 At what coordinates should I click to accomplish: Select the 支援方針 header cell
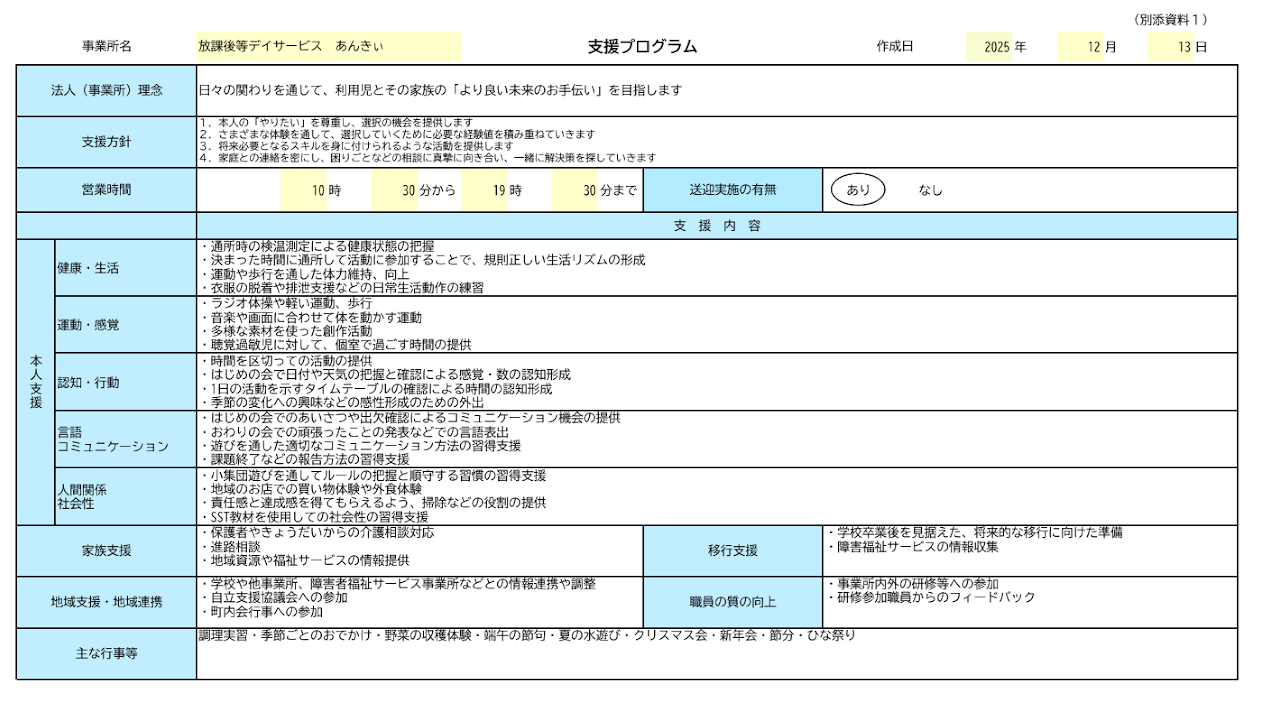tap(106, 142)
